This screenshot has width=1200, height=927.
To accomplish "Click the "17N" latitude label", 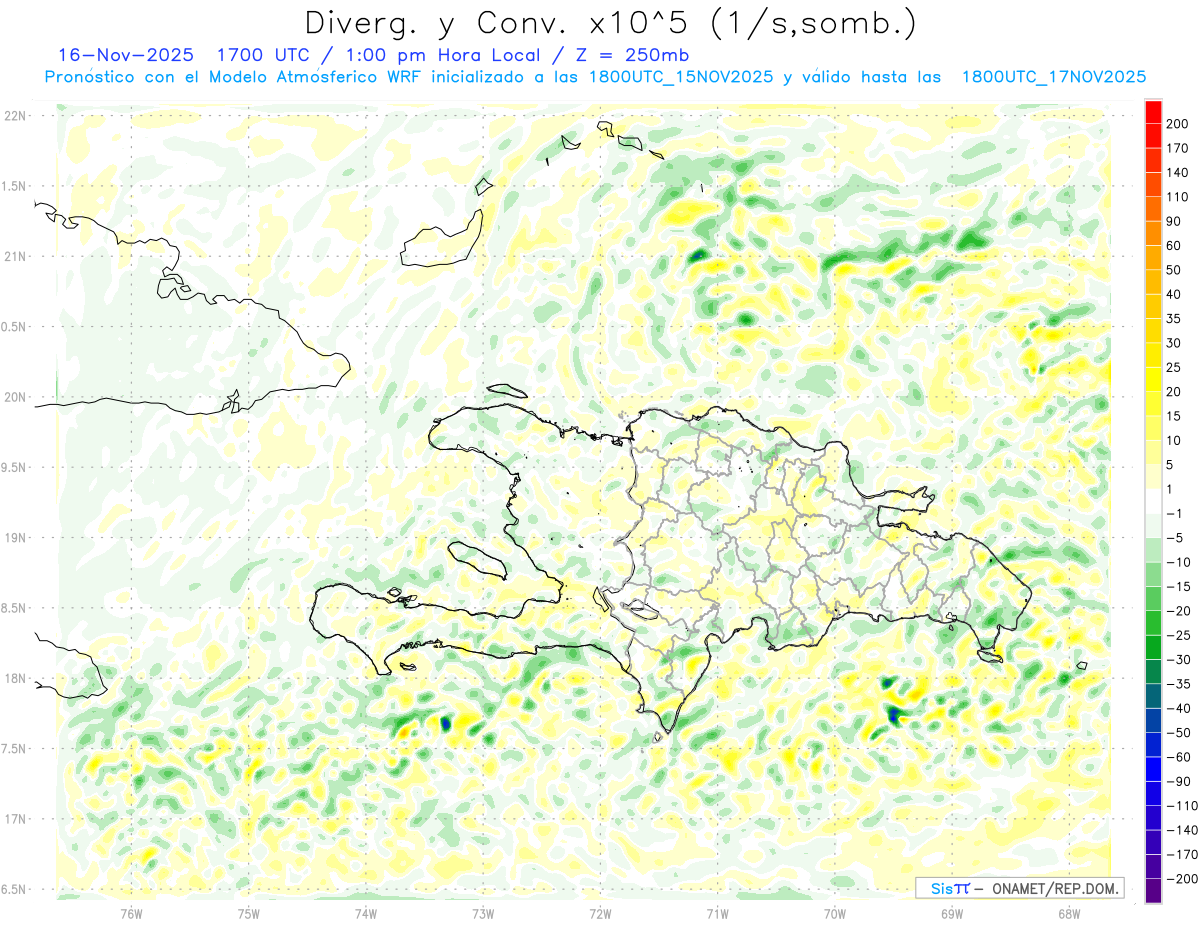I will click(x=14, y=819).
